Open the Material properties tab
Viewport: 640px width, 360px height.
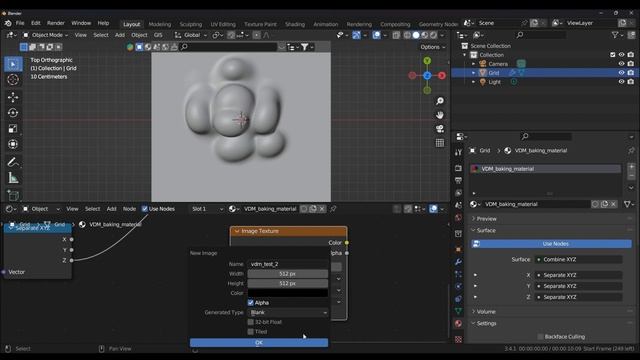[x=458, y=324]
